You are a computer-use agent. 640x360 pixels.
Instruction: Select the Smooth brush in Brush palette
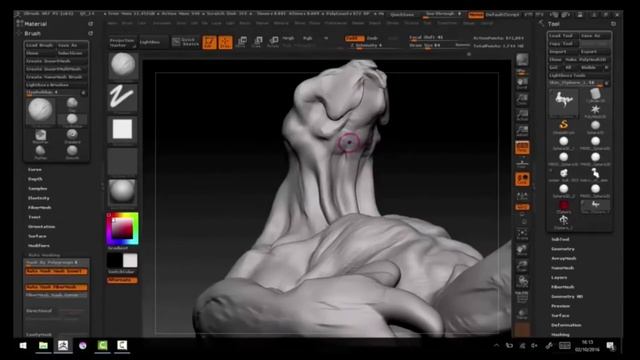pos(72,151)
